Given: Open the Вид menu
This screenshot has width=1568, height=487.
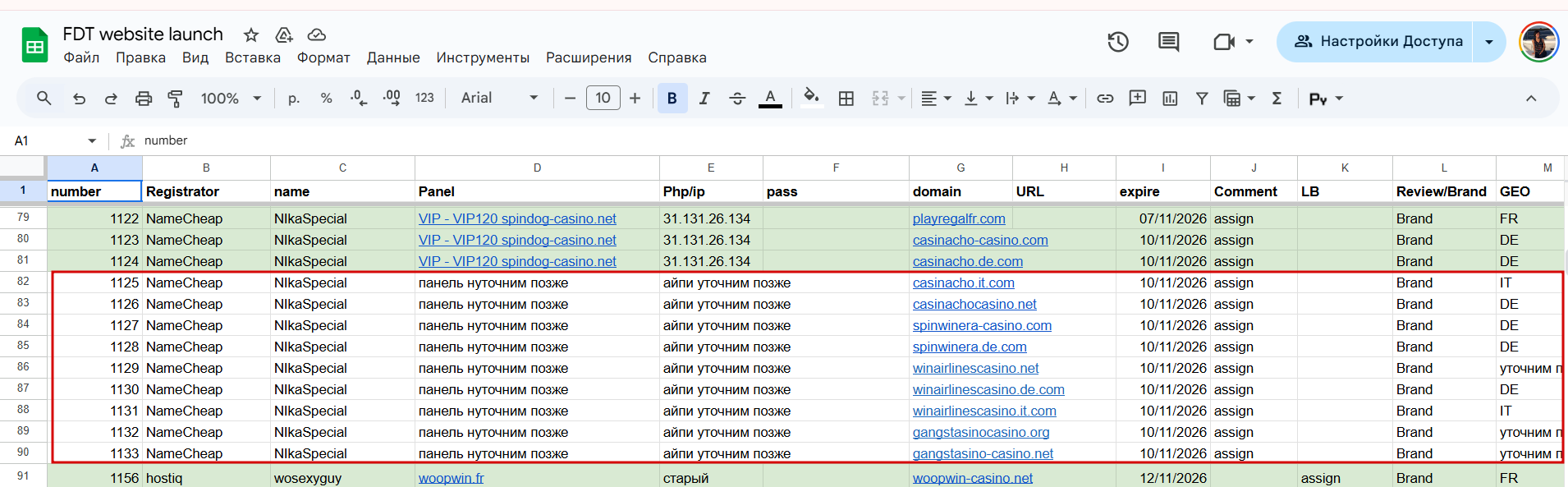Looking at the screenshot, I should coord(195,57).
